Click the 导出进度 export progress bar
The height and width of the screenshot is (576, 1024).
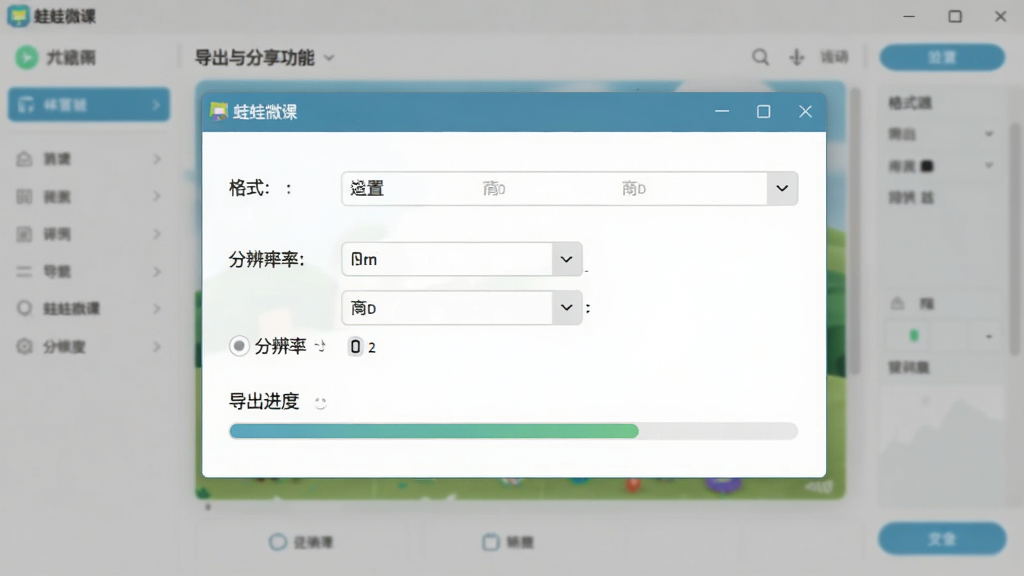(x=513, y=431)
